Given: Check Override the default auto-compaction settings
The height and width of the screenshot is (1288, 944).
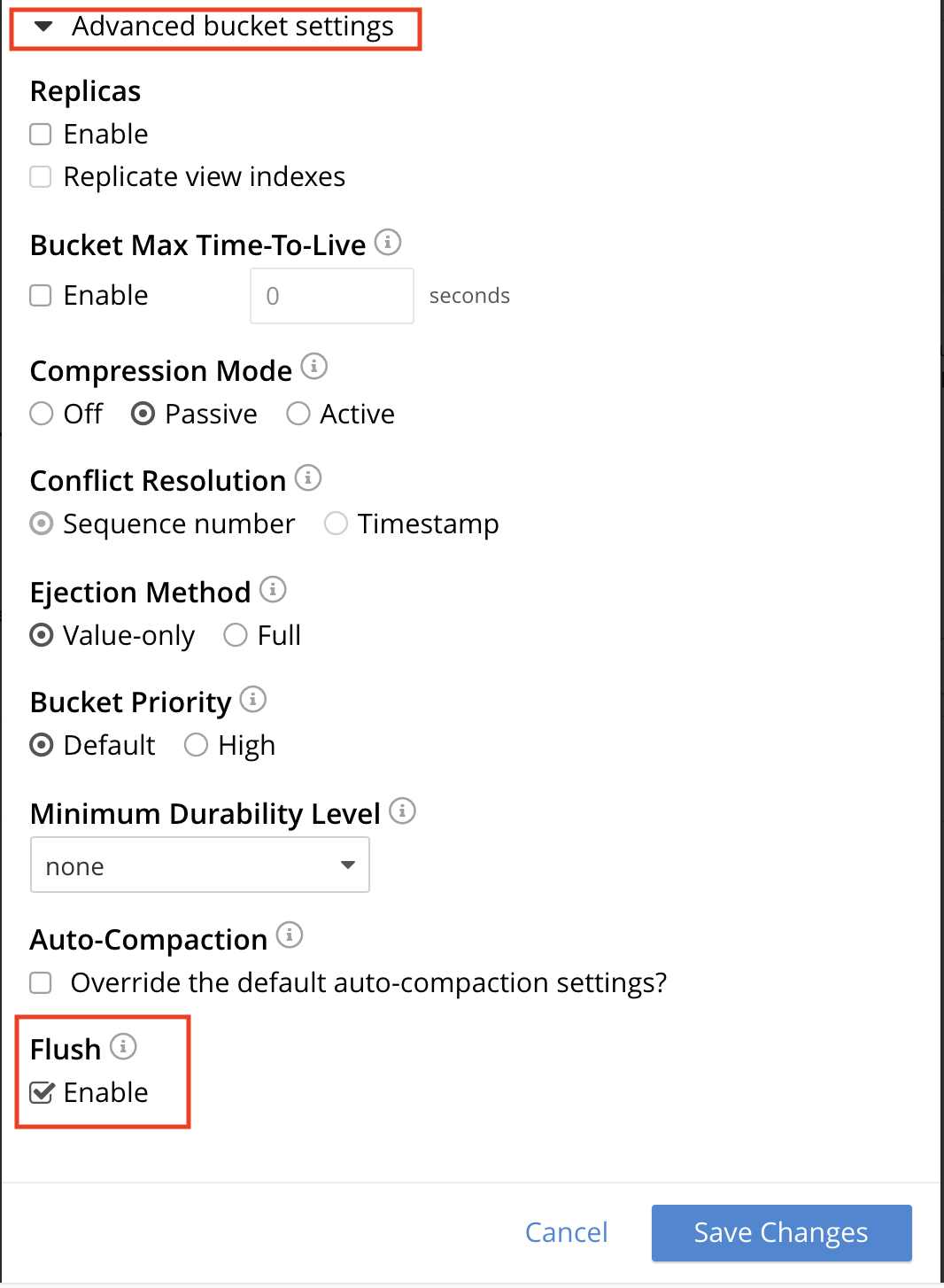Looking at the screenshot, I should pos(40,982).
